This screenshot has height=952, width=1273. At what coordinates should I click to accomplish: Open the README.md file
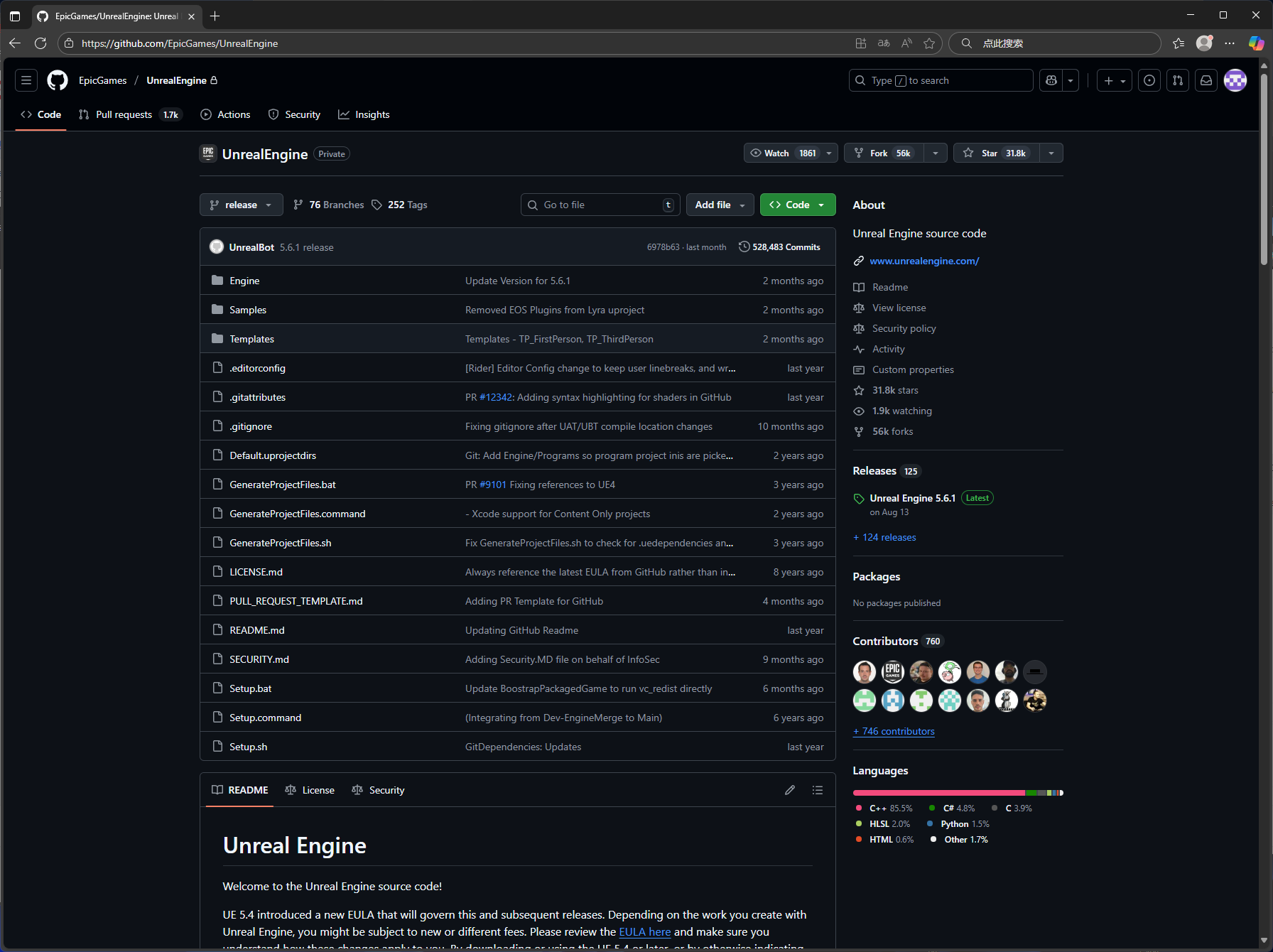pyautogui.click(x=257, y=630)
